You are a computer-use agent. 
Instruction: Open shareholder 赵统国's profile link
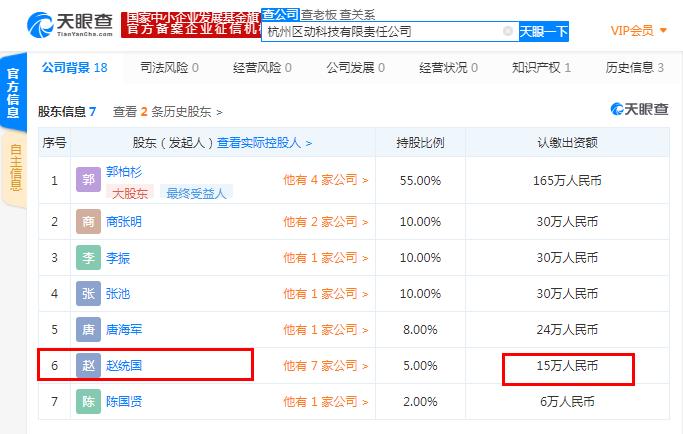[124, 365]
